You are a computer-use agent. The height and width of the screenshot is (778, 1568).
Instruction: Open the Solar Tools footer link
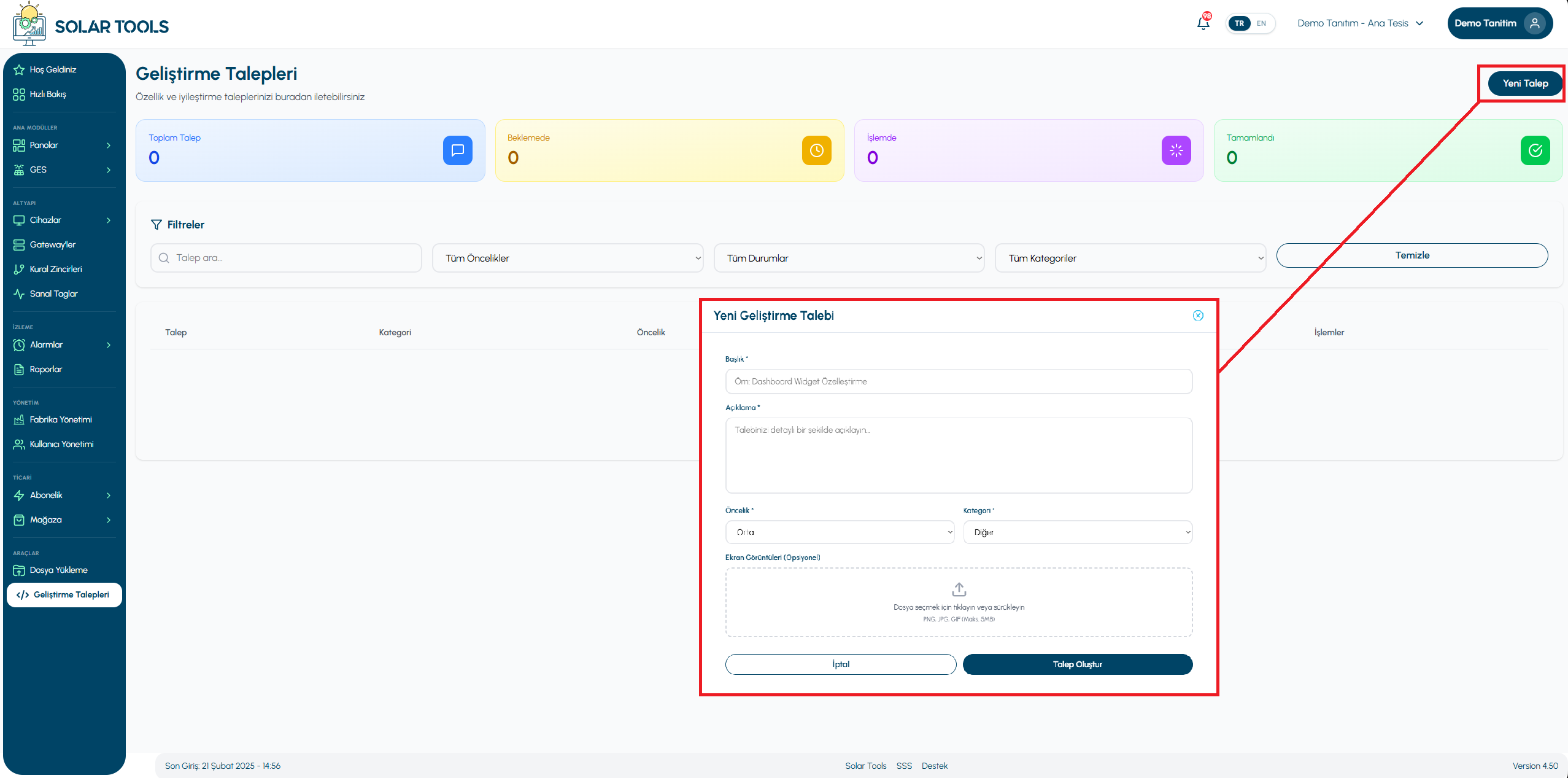(865, 766)
